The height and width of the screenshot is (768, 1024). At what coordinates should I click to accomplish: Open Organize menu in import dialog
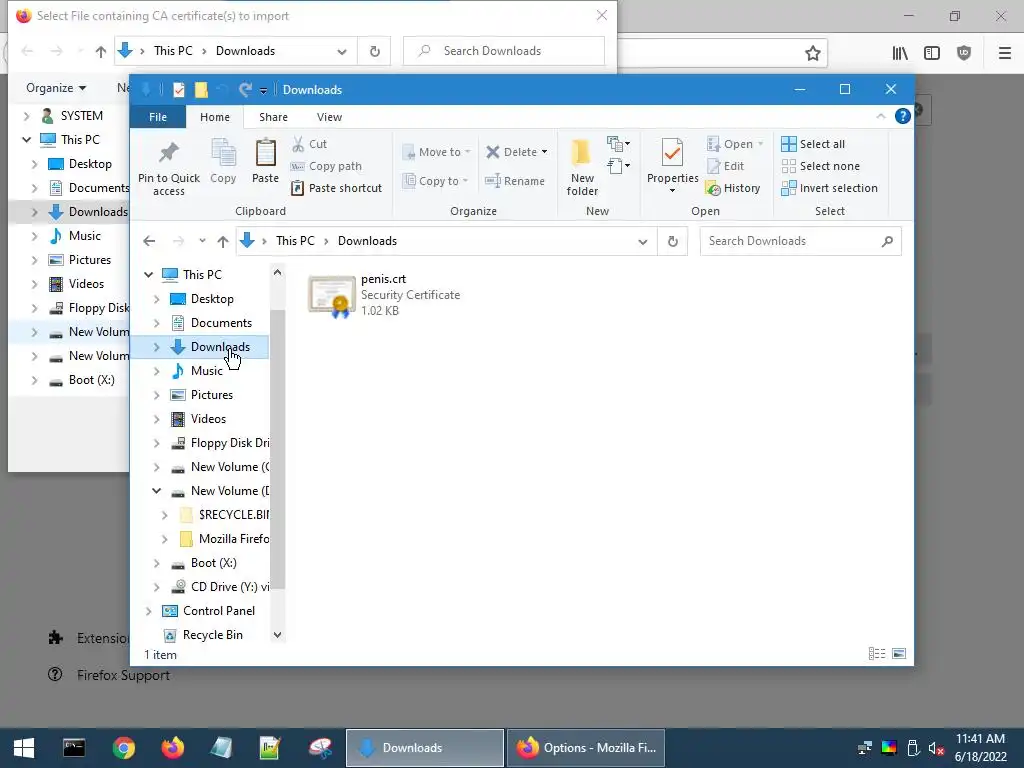56,88
